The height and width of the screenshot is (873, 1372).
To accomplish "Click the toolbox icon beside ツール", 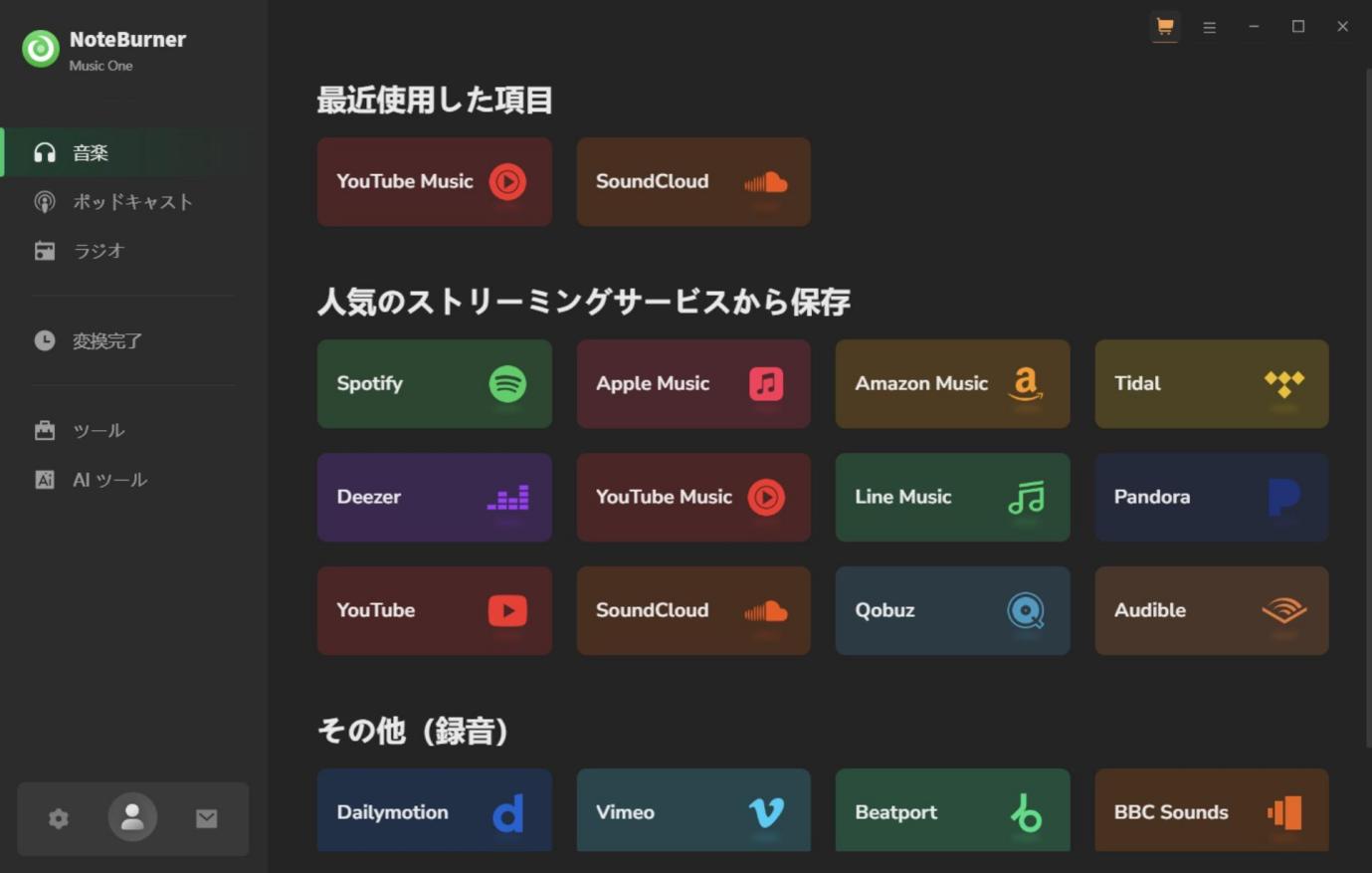I will pos(45,430).
